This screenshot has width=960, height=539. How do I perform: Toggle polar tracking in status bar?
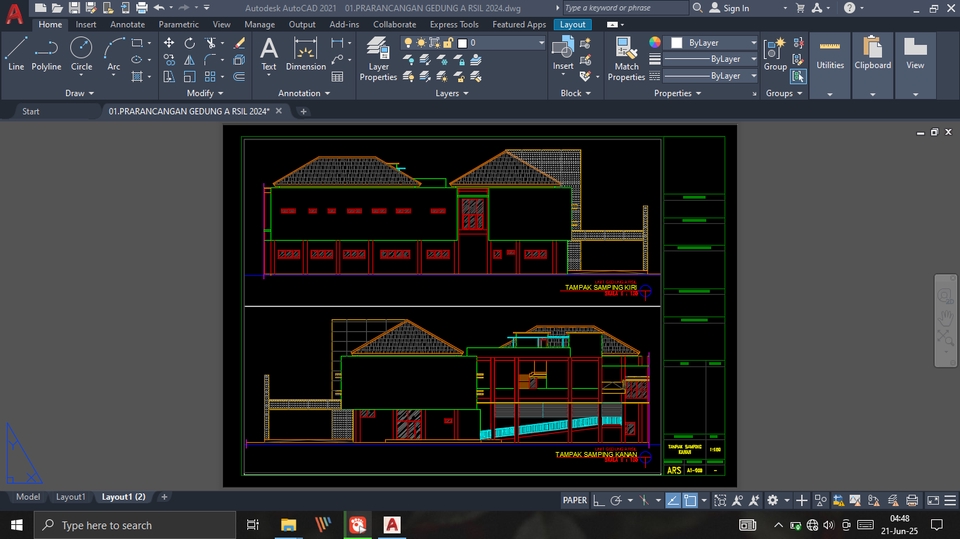point(617,500)
